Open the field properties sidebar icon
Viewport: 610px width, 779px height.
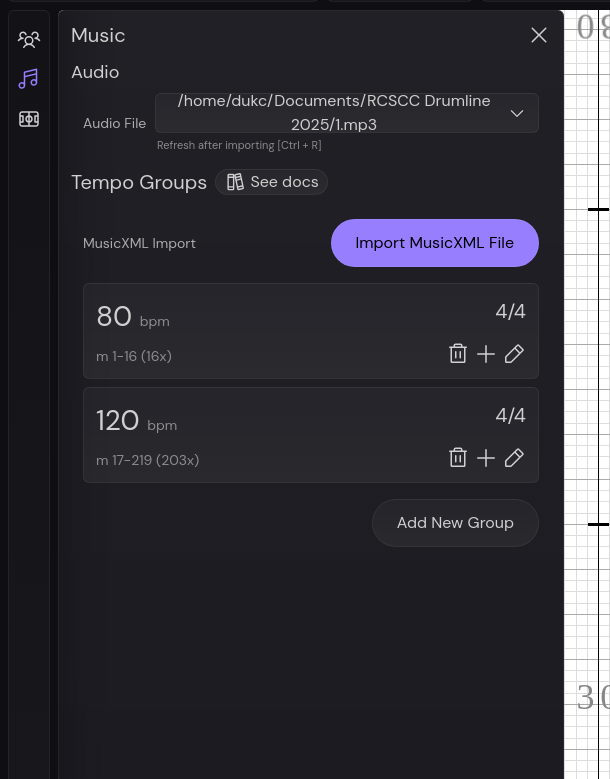point(29,119)
